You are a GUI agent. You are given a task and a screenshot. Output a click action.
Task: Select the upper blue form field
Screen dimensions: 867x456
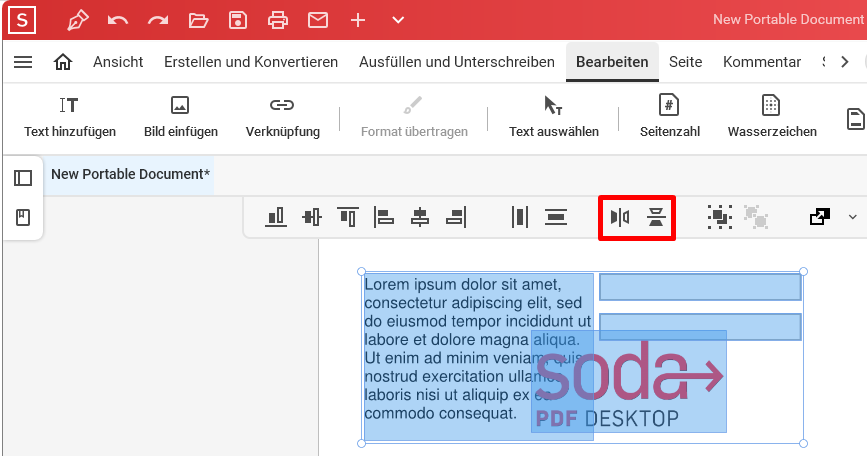[700, 287]
